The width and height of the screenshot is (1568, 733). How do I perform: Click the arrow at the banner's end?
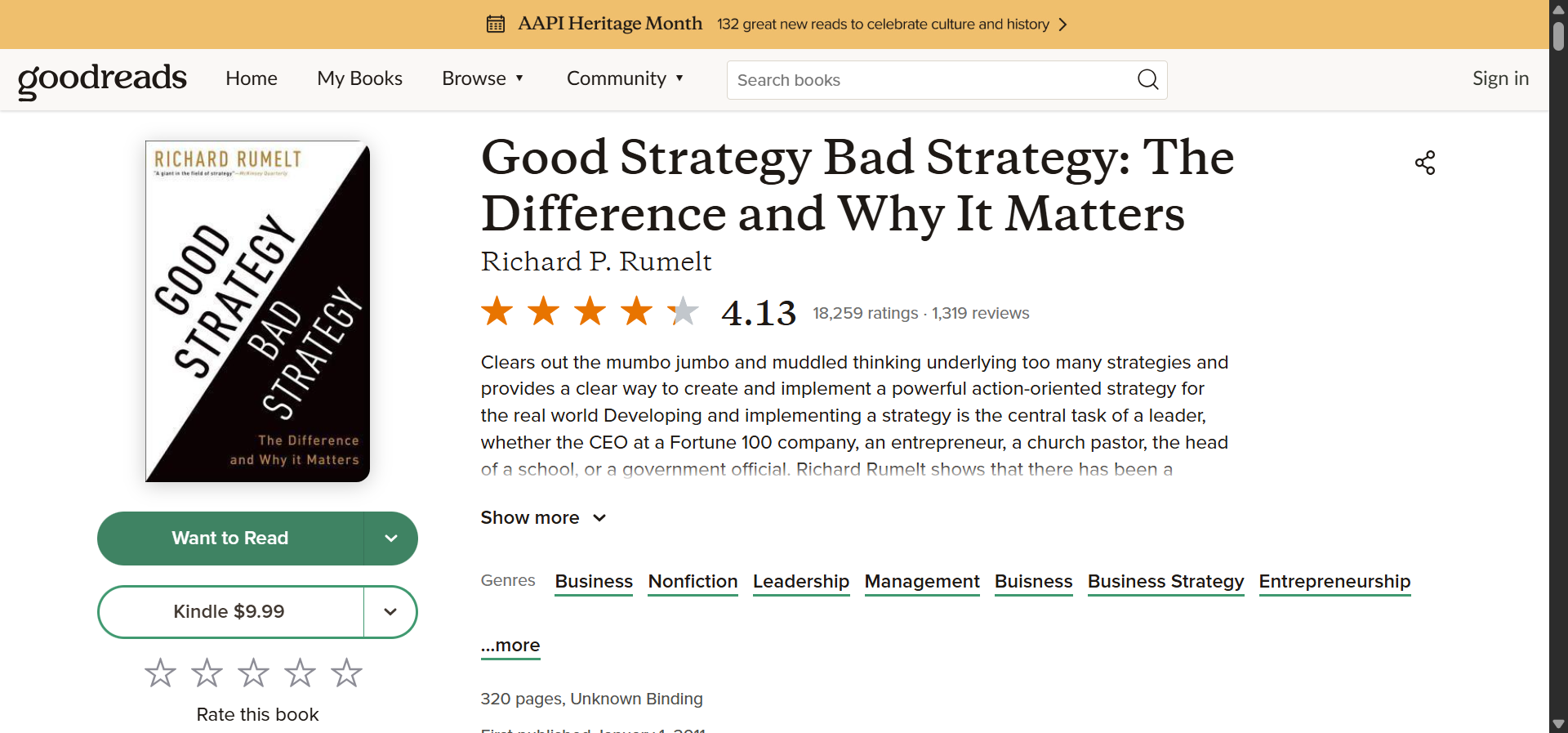click(x=1062, y=25)
